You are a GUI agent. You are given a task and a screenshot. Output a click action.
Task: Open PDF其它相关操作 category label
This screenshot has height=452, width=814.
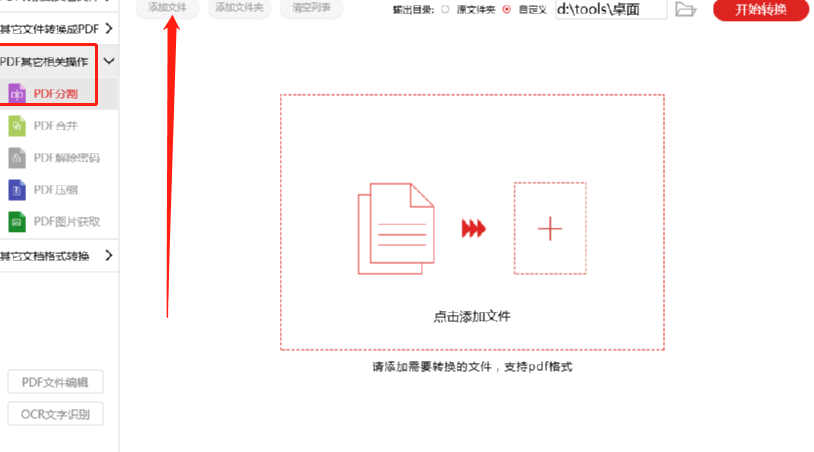tap(44, 62)
